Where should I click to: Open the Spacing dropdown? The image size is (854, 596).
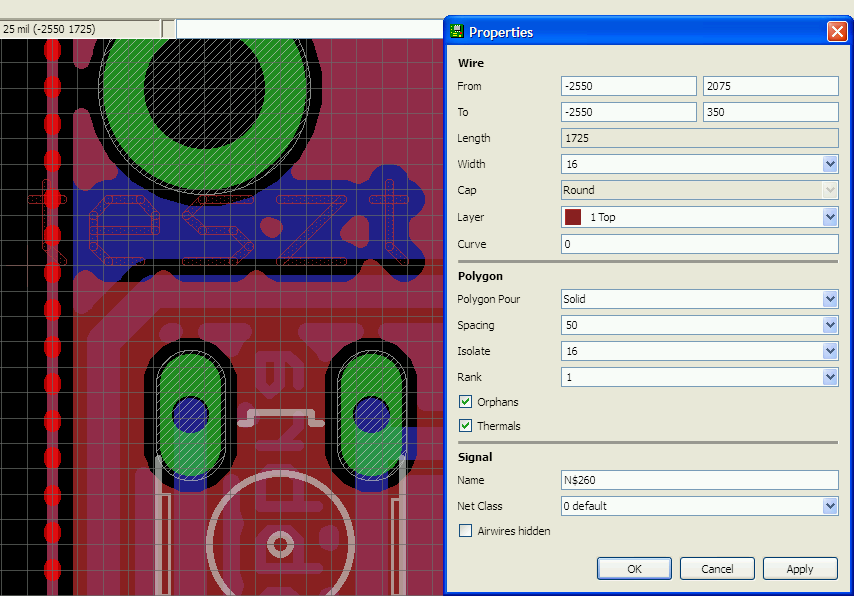tap(829, 325)
